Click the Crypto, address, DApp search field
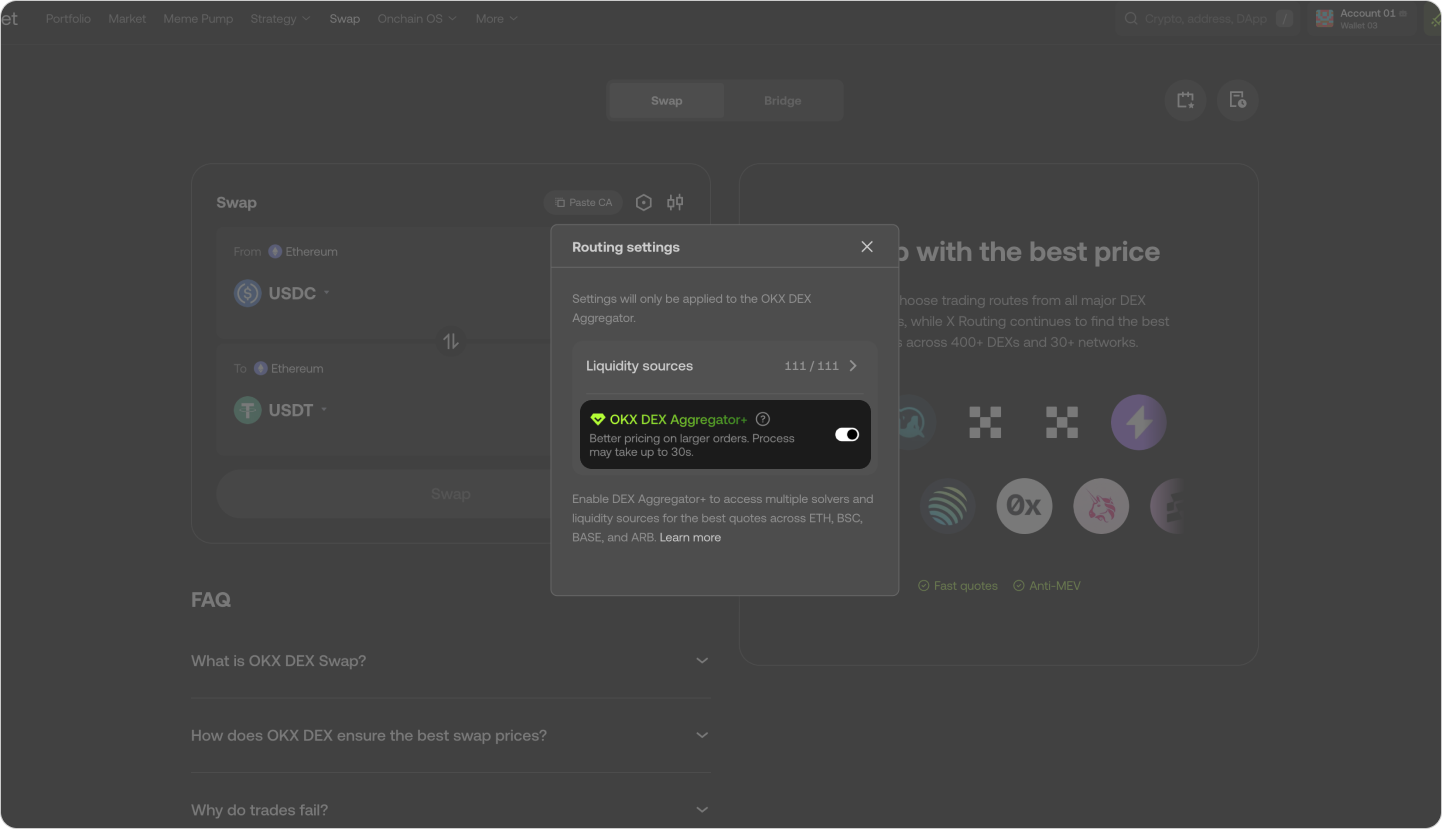The image size is (1442, 829). [1208, 19]
